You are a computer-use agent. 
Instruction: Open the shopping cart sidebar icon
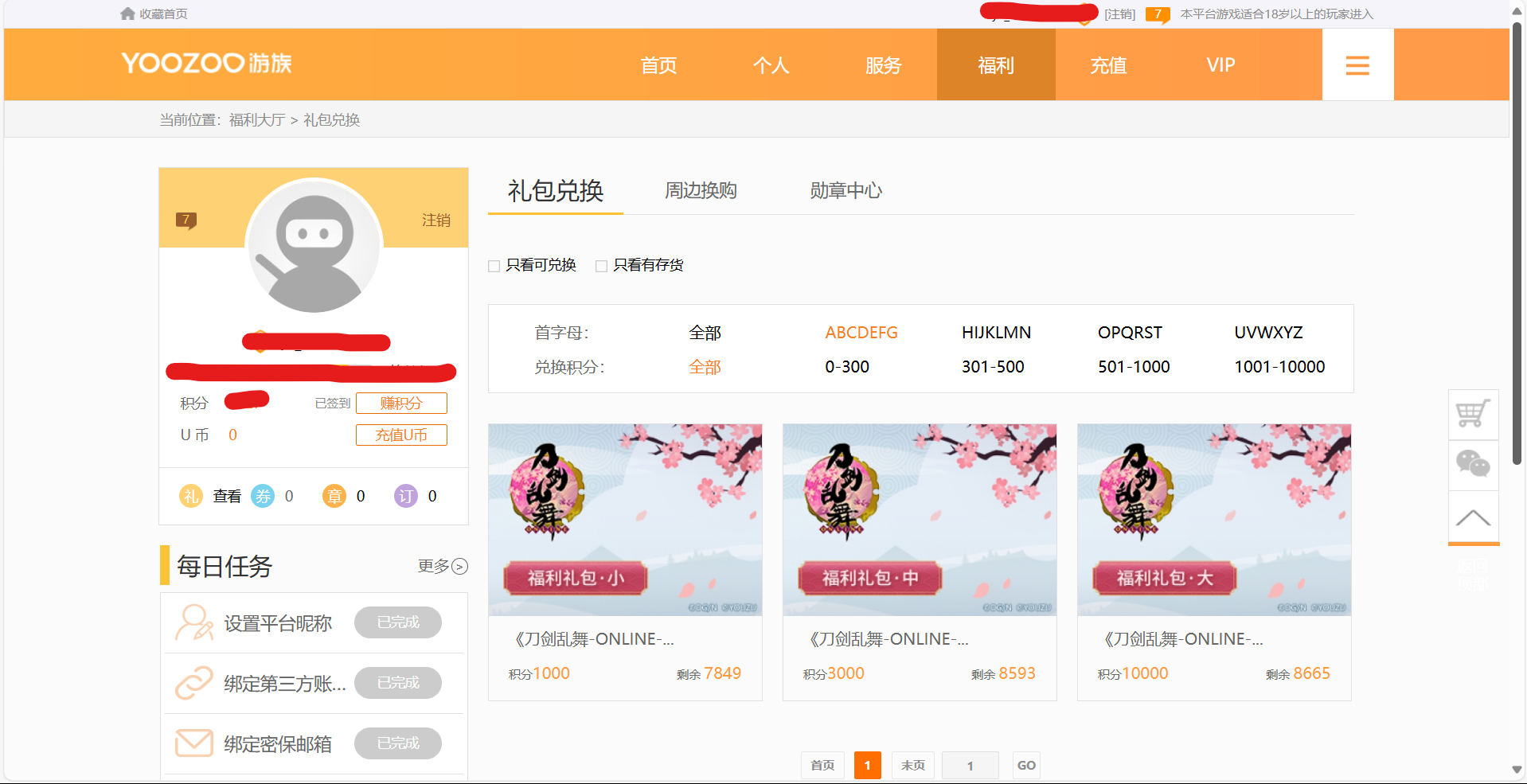1473,414
